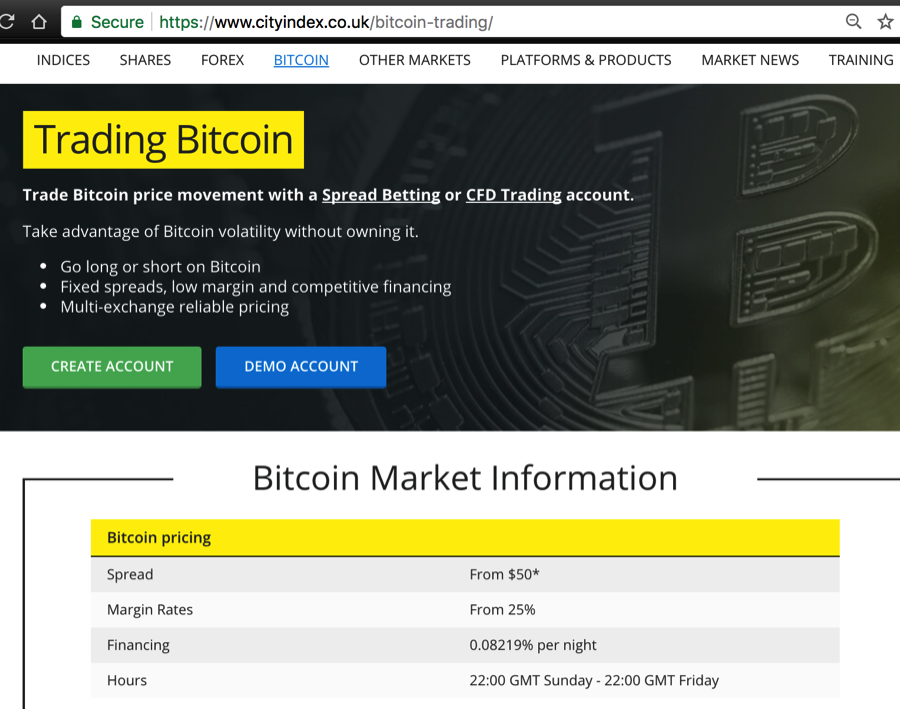This screenshot has width=900, height=710.
Task: Click the green secure padlock icon
Action: point(76,22)
